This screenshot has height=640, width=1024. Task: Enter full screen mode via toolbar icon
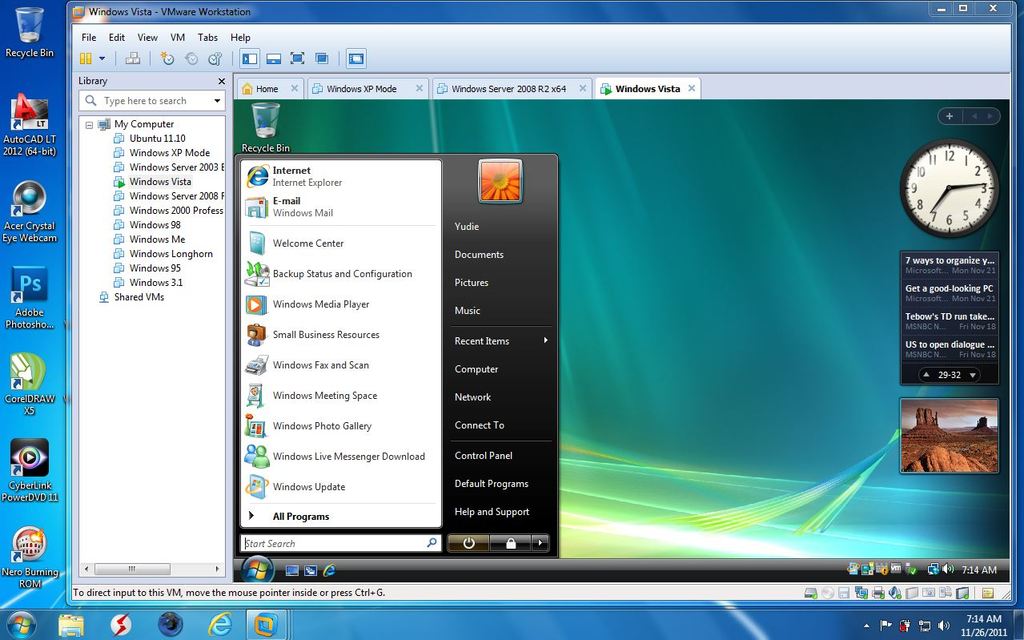[297, 59]
